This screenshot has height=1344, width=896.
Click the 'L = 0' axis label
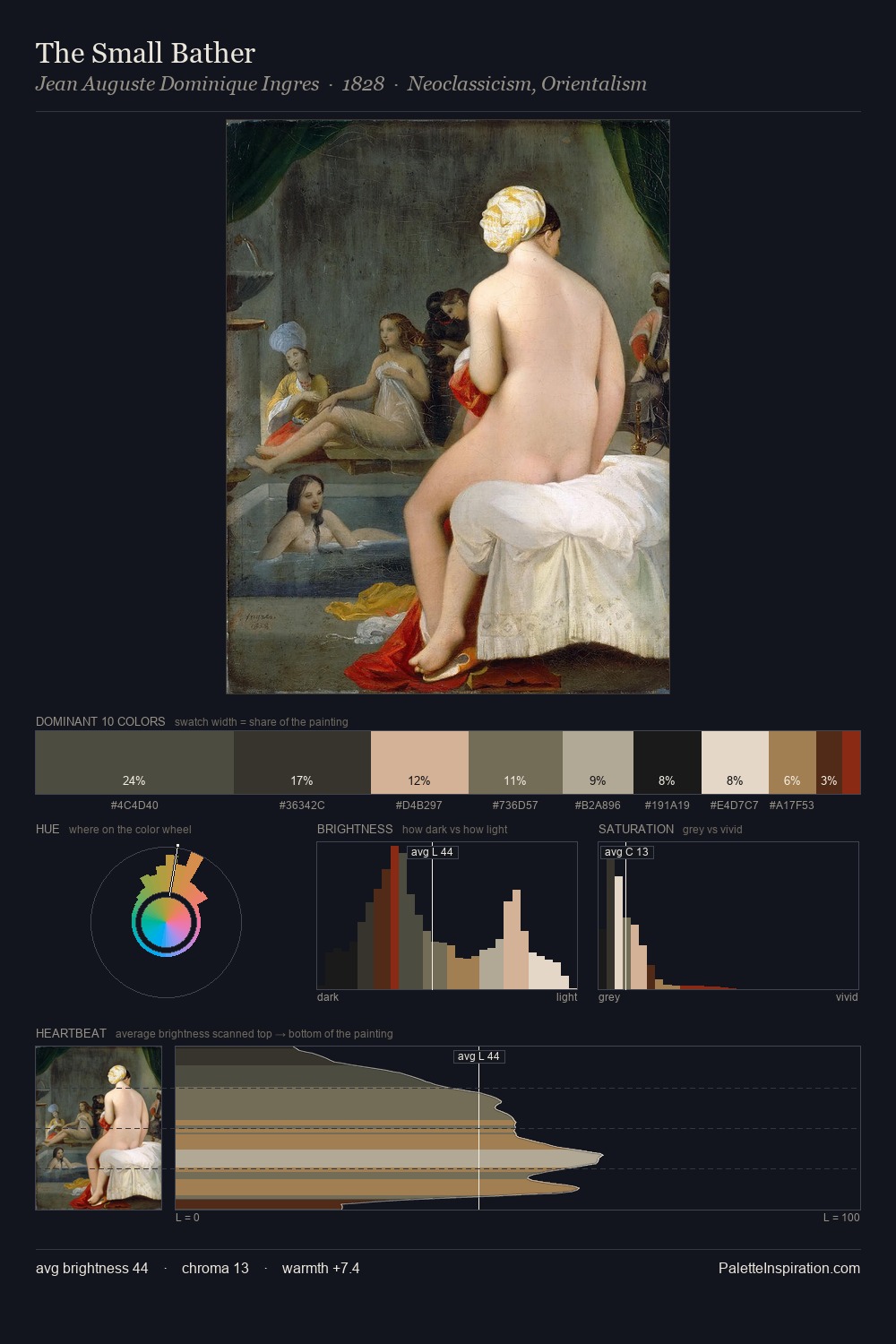(x=187, y=1218)
